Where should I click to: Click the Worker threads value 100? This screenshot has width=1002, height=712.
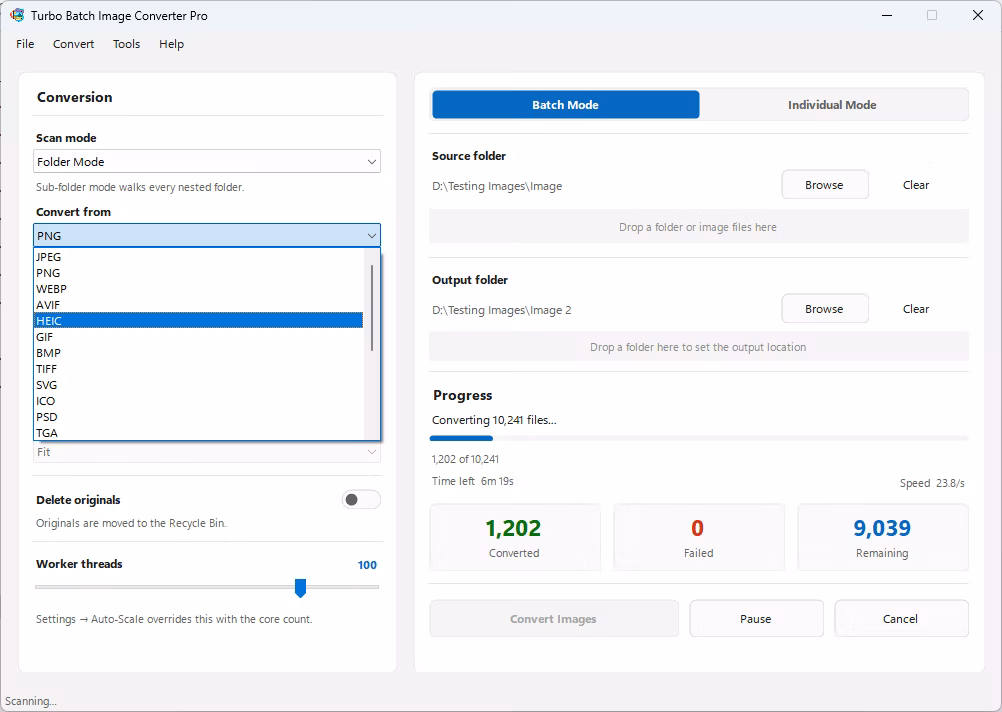(367, 565)
